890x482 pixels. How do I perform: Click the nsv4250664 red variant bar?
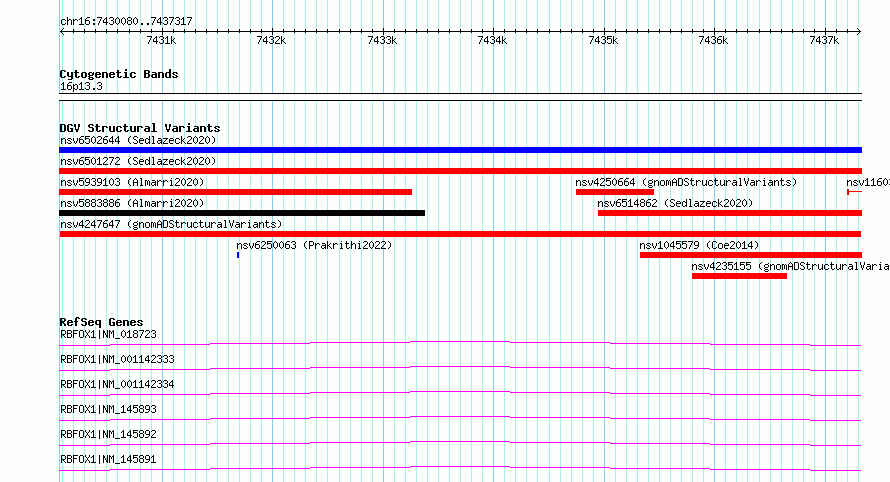click(615, 192)
